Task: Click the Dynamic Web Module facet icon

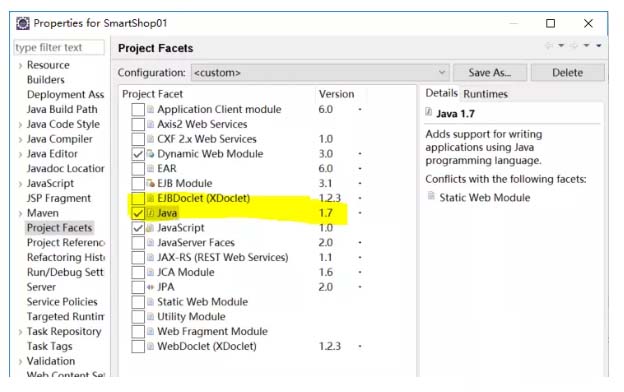Action: coord(150,154)
